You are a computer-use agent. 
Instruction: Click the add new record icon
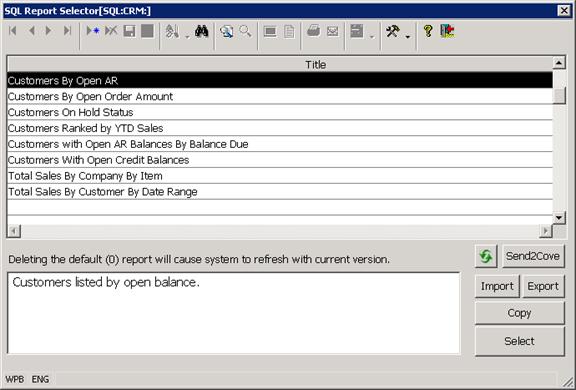pyautogui.click(x=93, y=31)
